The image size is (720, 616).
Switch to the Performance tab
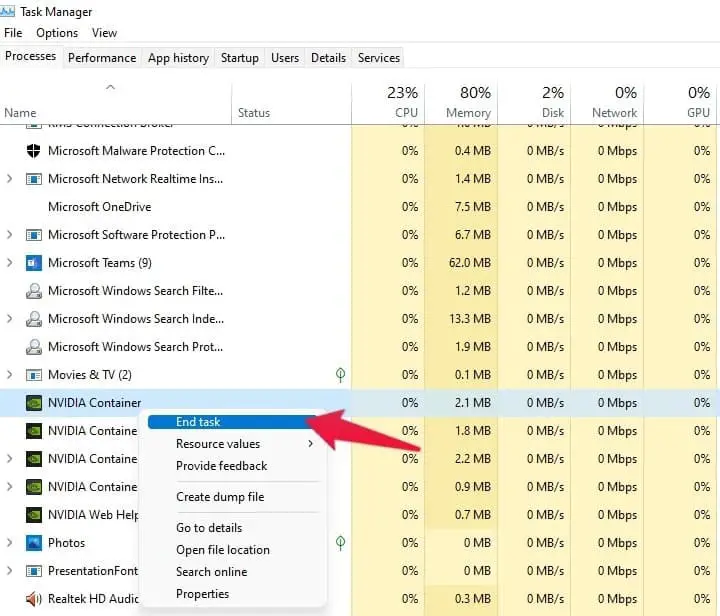(x=102, y=58)
